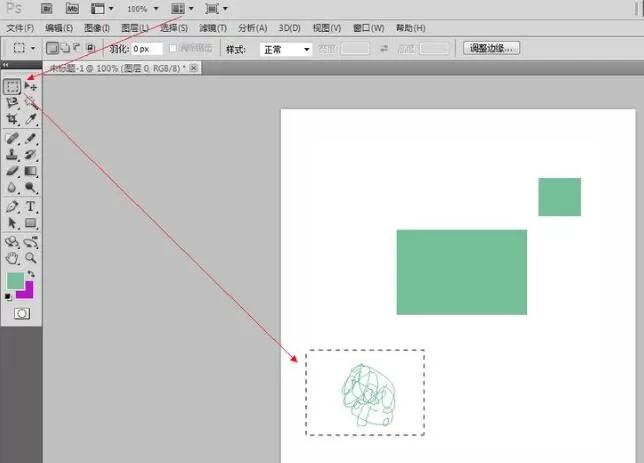Select the Eyedropper tool
This screenshot has width=644, height=463.
point(31,119)
